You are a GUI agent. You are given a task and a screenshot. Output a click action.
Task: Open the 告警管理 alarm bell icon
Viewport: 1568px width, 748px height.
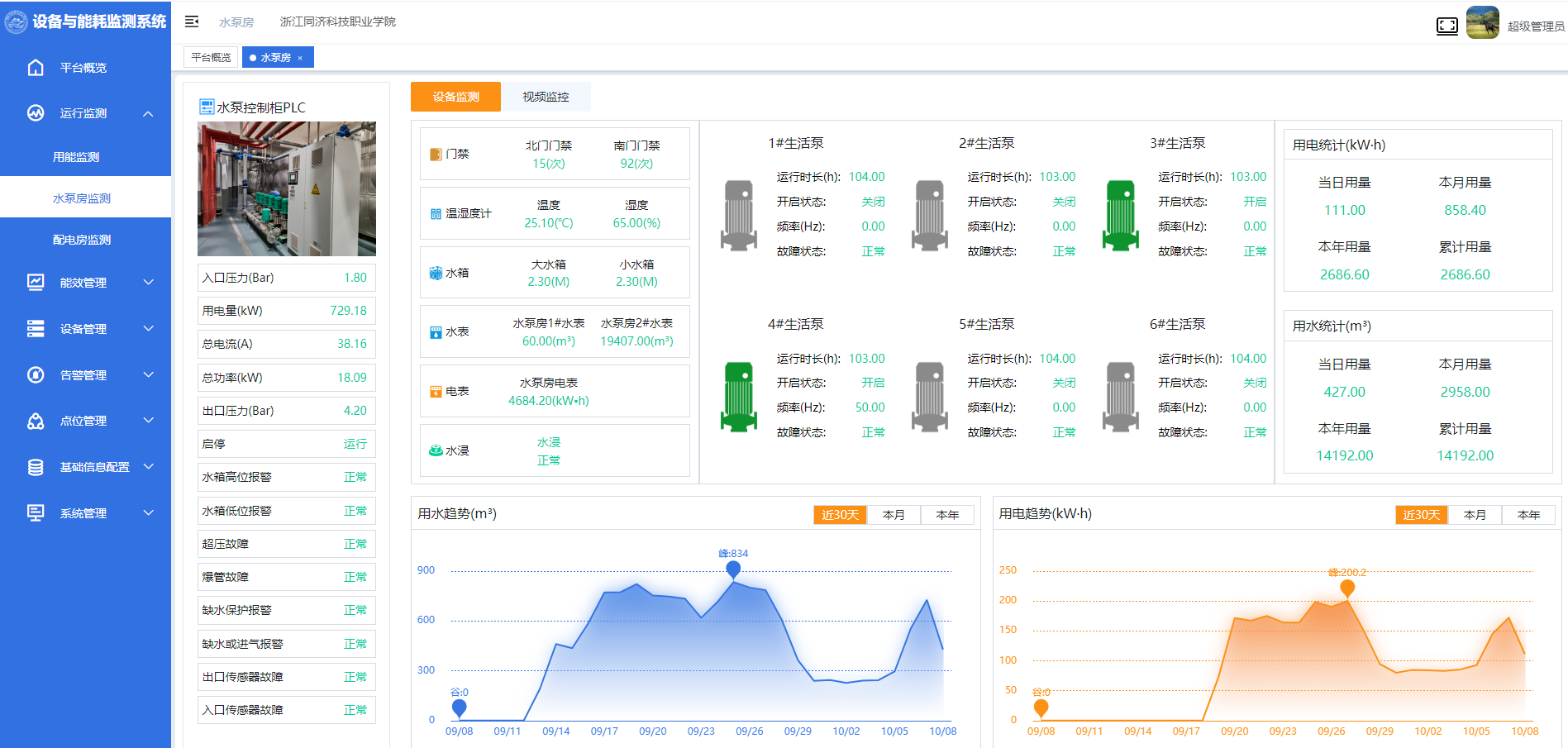[x=36, y=374]
